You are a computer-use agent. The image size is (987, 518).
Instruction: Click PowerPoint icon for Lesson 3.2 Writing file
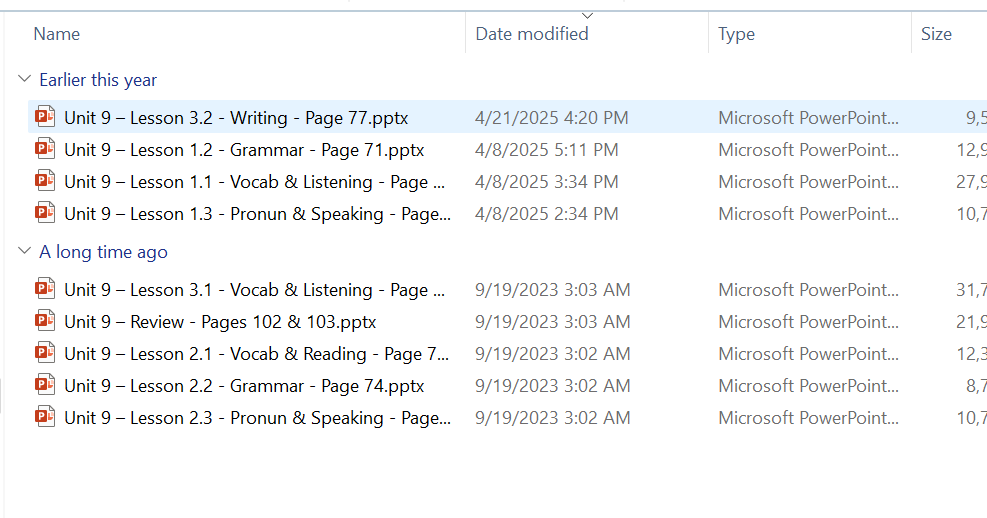(45, 117)
